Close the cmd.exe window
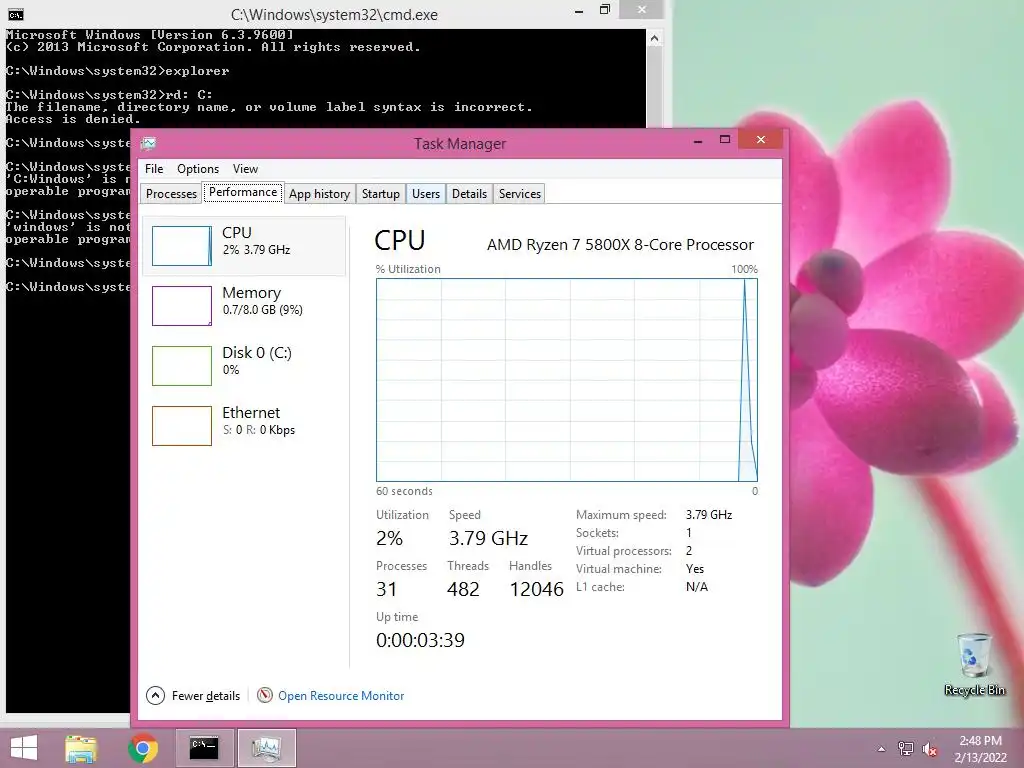Screen dimensions: 1024x768 tap(641, 9)
